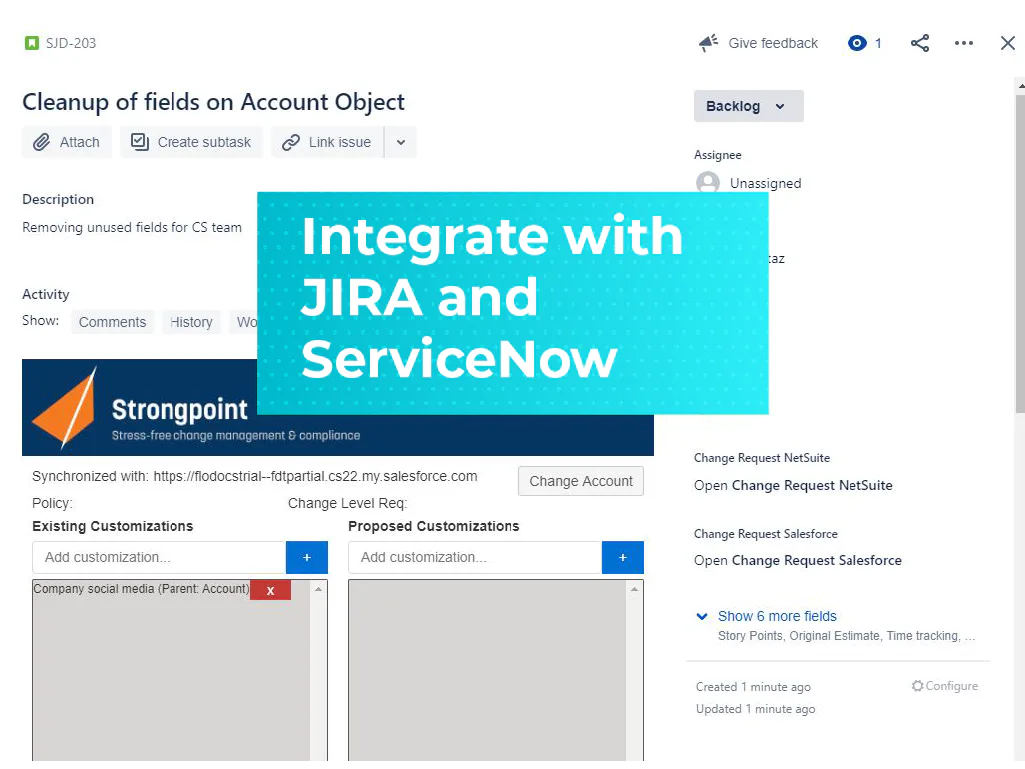Click the Strongpoint logo banner
This screenshot has width=1025, height=769.
coord(338,407)
